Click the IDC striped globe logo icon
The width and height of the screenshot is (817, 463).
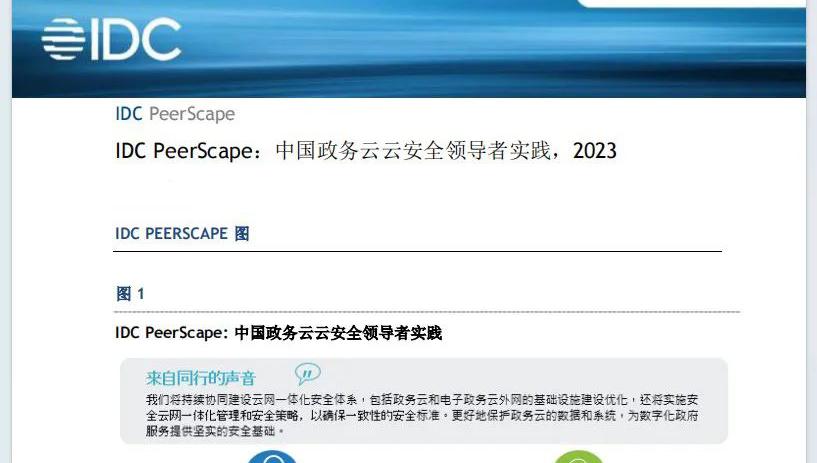pyautogui.click(x=64, y=39)
